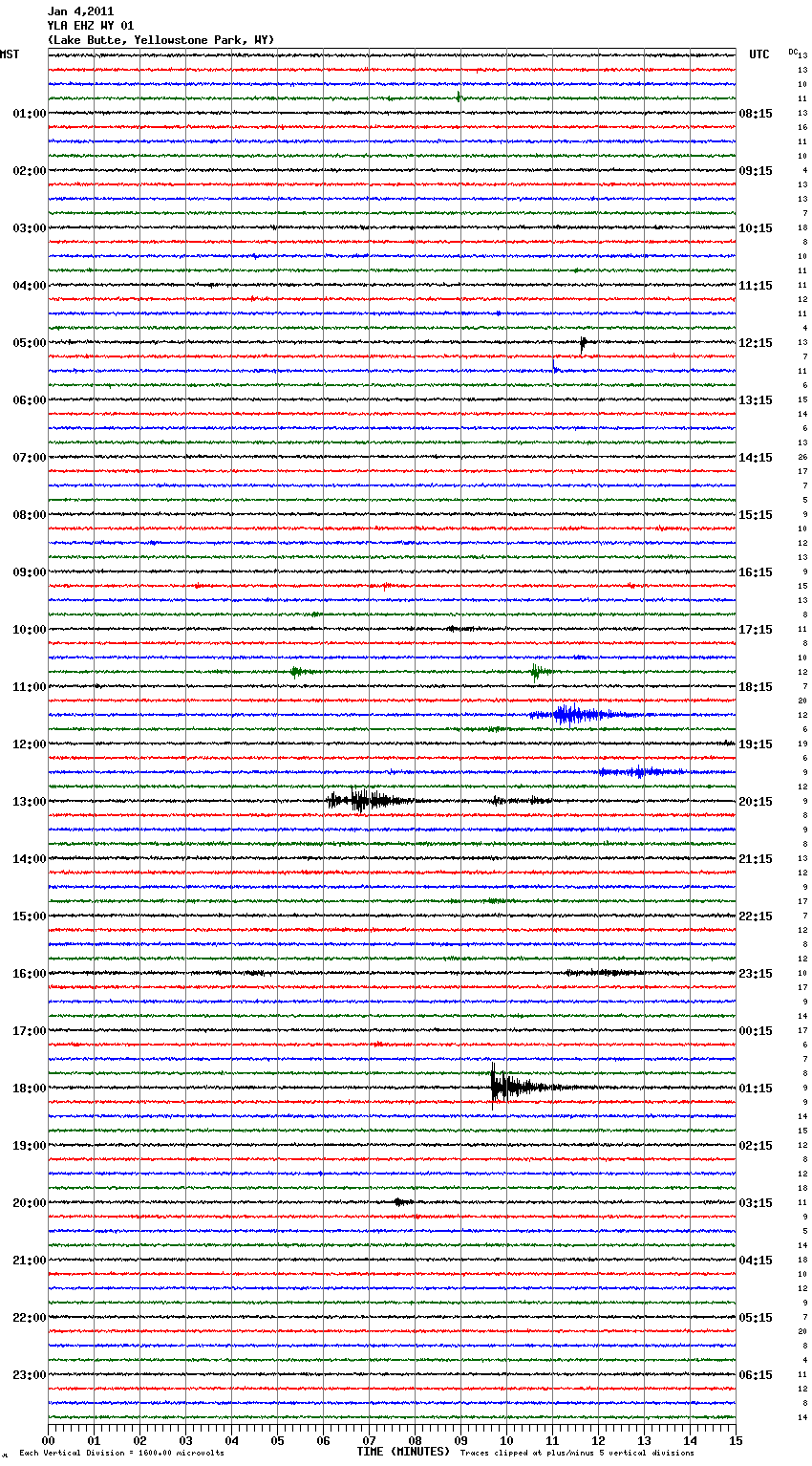Image resolution: width=812 pixels, height=1466 pixels.
Task: Click the '07:00' MST hour label
Action: 30,458
